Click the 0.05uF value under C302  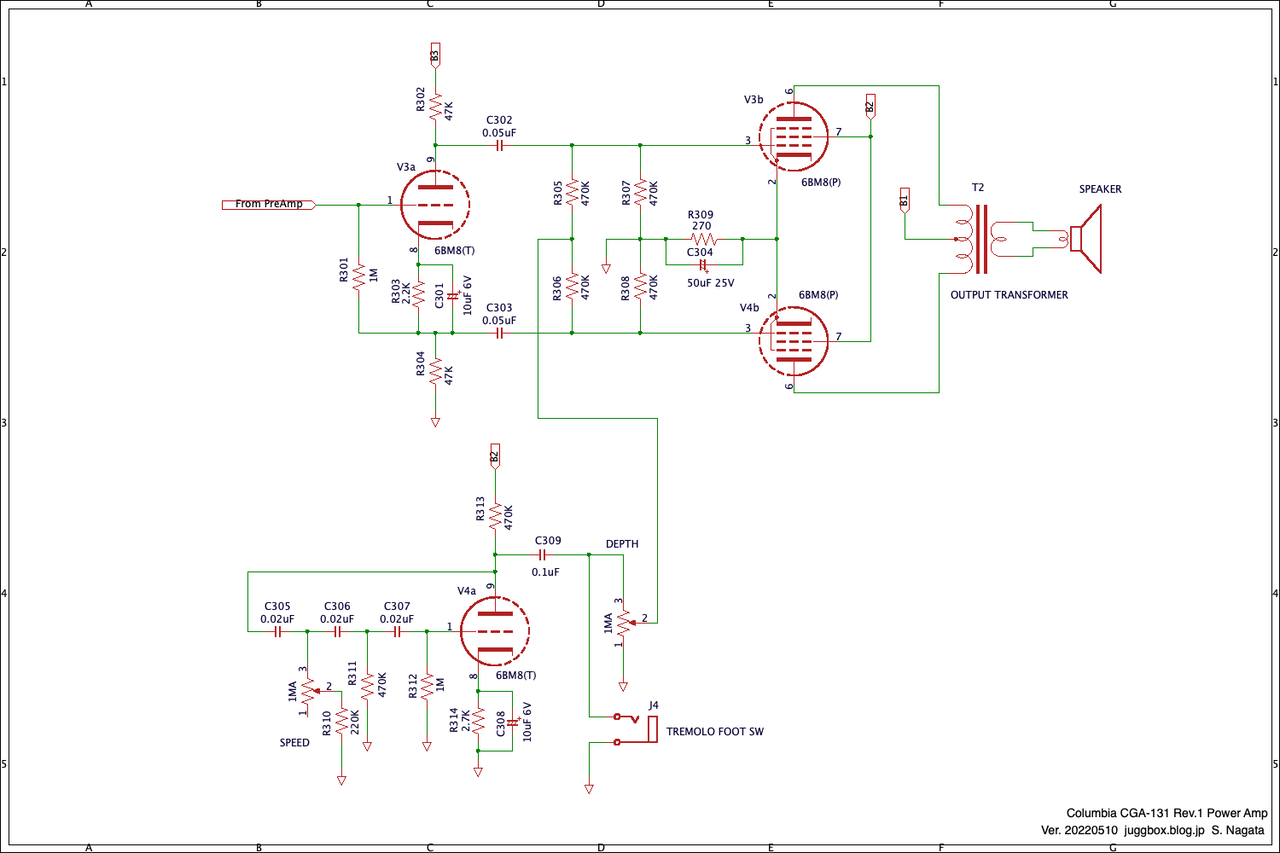(498, 132)
